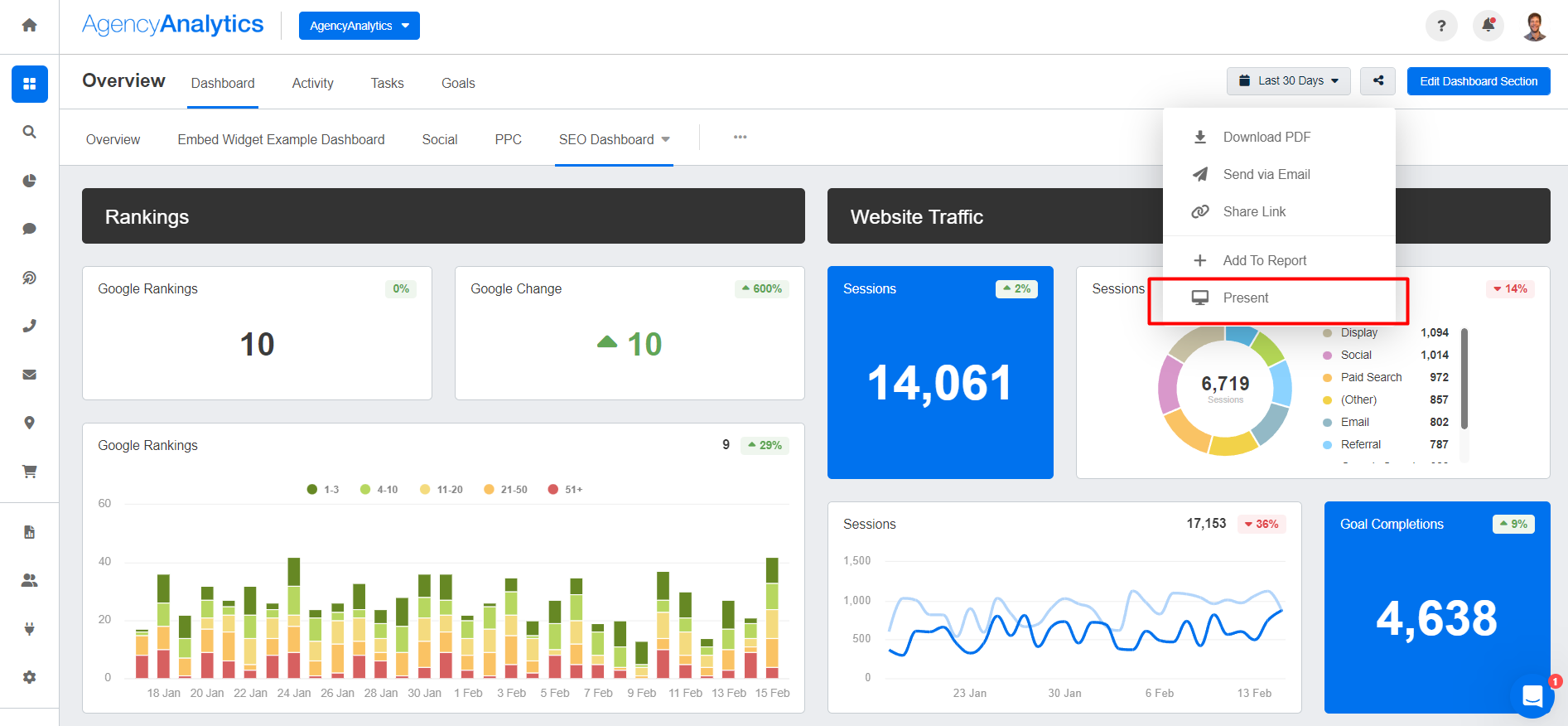Screen dimensions: 1568x726
Task: Toggle the 11-20 legend series
Action: tap(441, 490)
